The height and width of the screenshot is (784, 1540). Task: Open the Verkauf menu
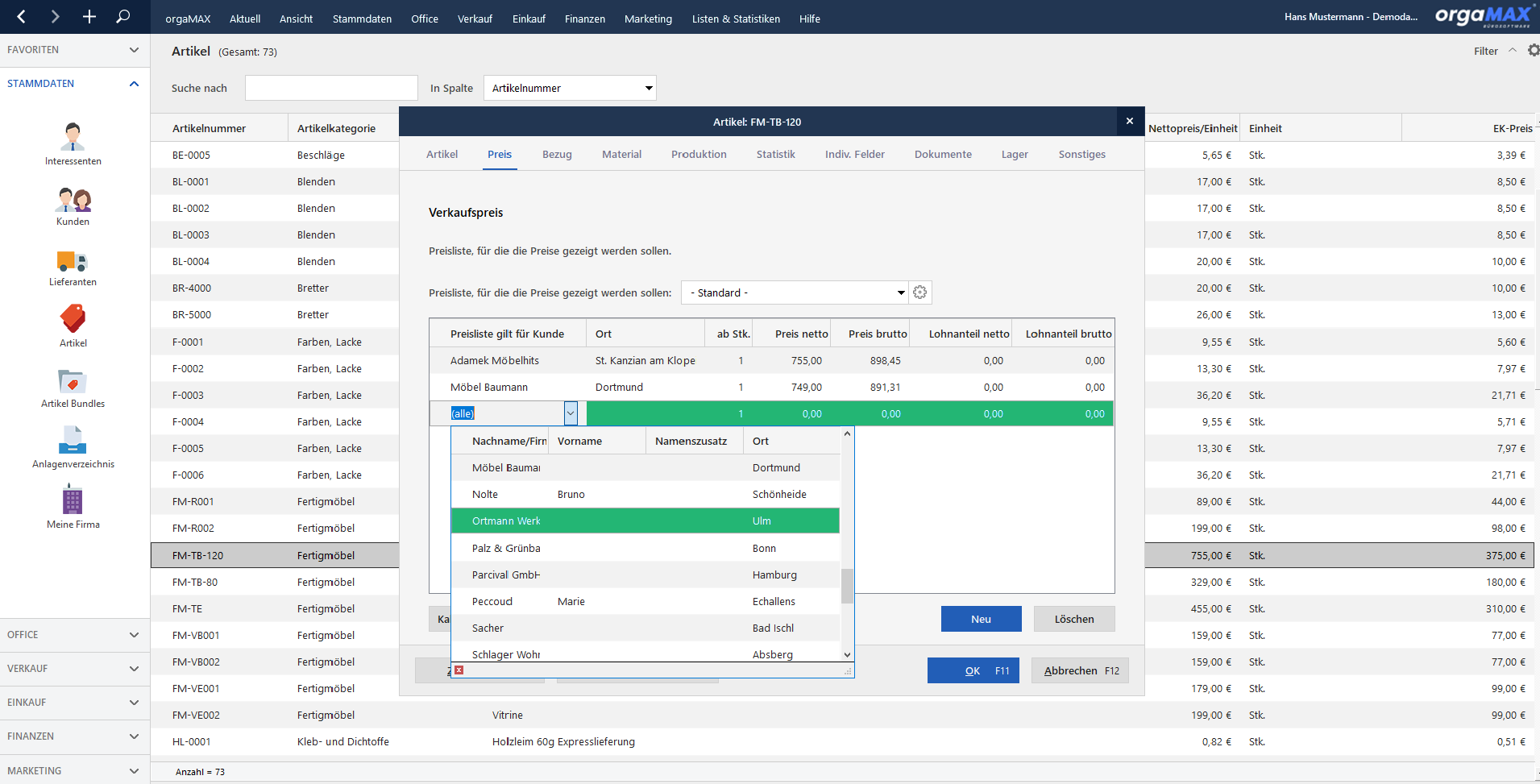475,19
